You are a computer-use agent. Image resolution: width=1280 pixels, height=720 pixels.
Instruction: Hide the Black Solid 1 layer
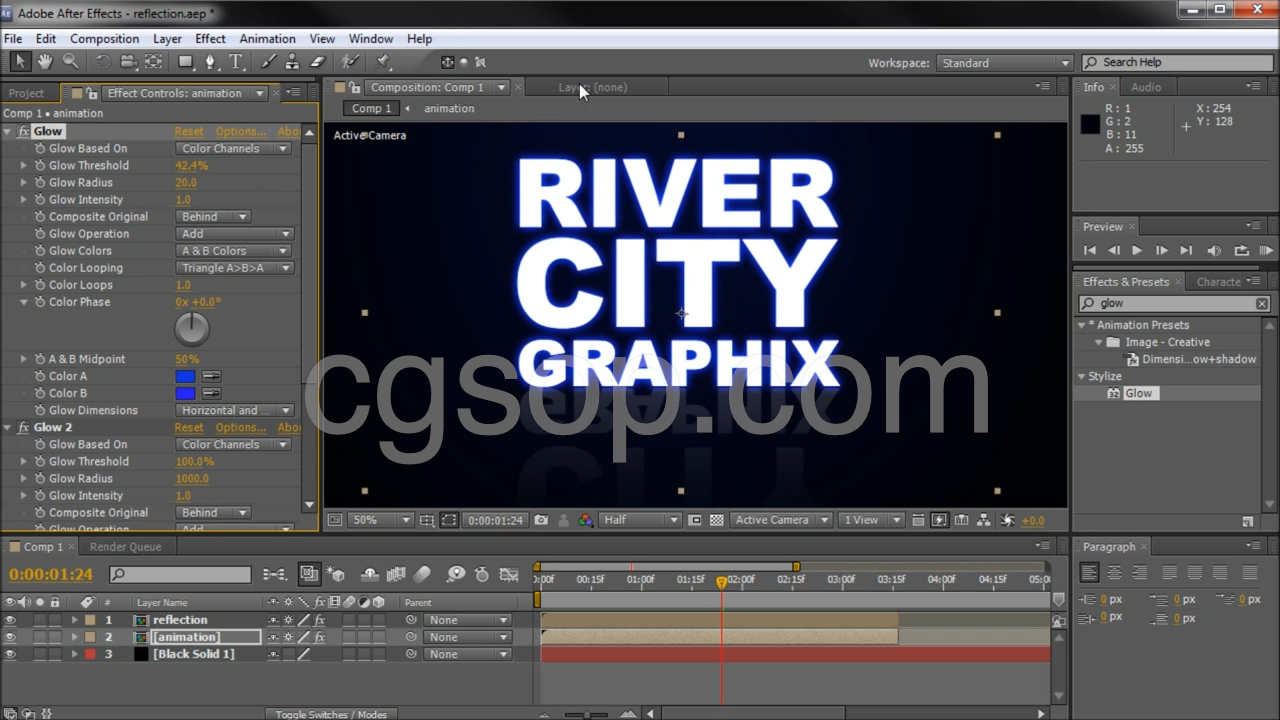[x=10, y=654]
